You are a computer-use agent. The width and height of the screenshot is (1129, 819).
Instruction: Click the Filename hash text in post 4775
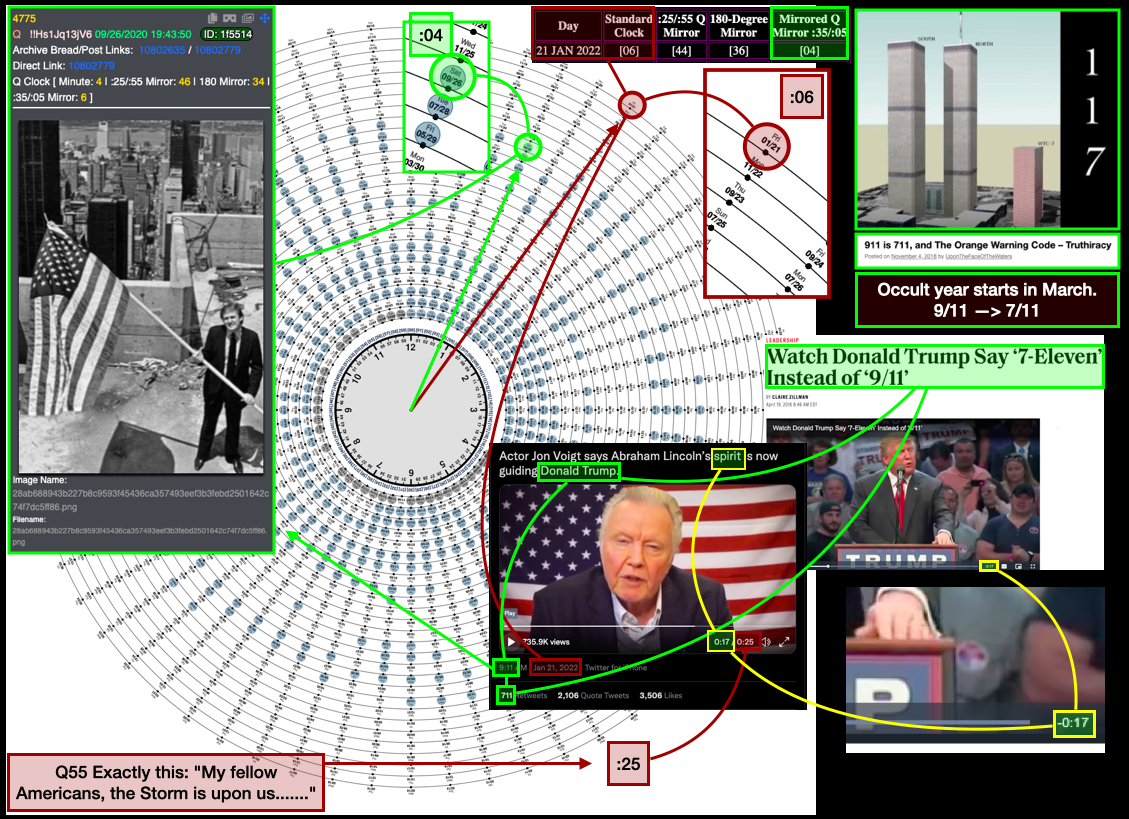point(141,536)
